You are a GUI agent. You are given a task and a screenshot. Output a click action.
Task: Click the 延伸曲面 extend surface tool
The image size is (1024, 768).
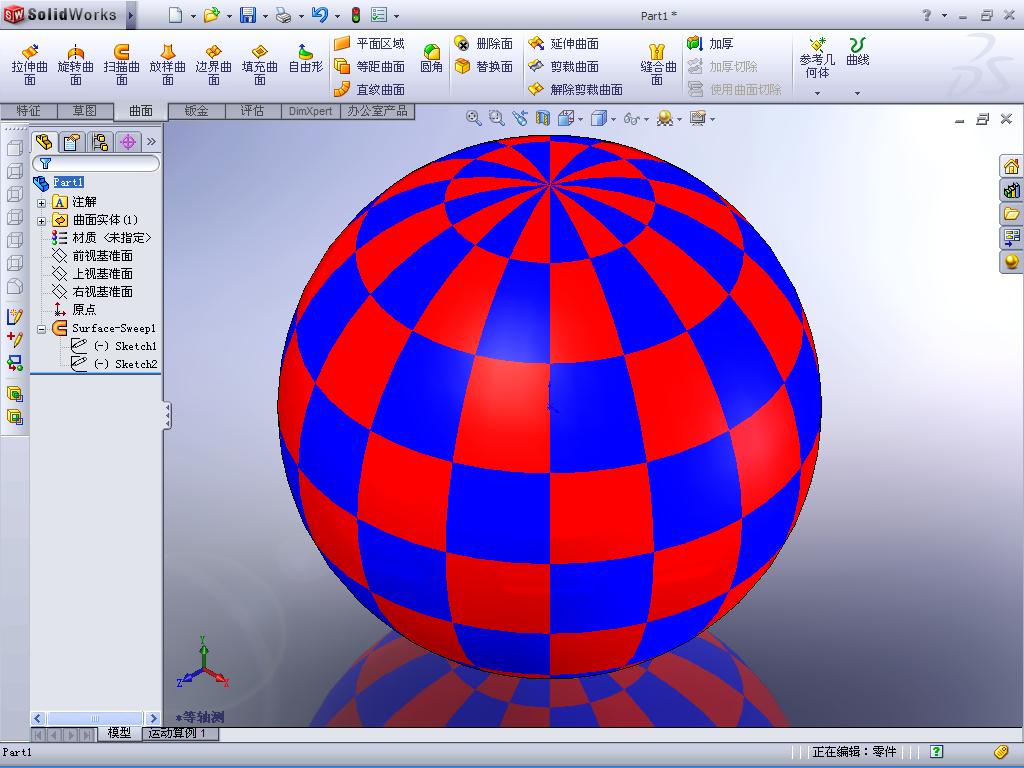(x=564, y=44)
